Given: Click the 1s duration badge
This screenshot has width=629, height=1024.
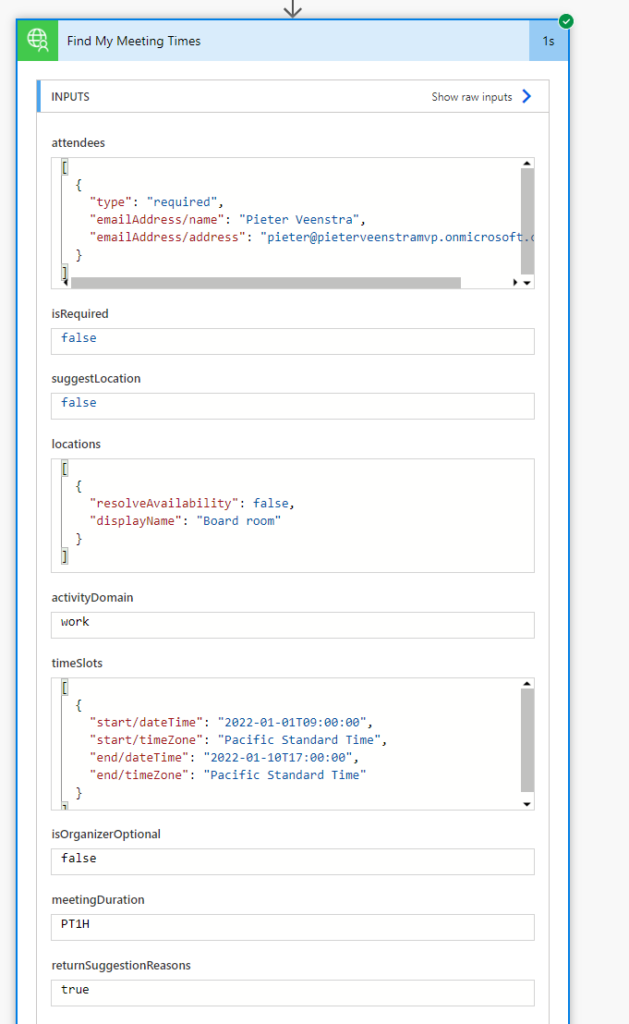Looking at the screenshot, I should tap(548, 40).
